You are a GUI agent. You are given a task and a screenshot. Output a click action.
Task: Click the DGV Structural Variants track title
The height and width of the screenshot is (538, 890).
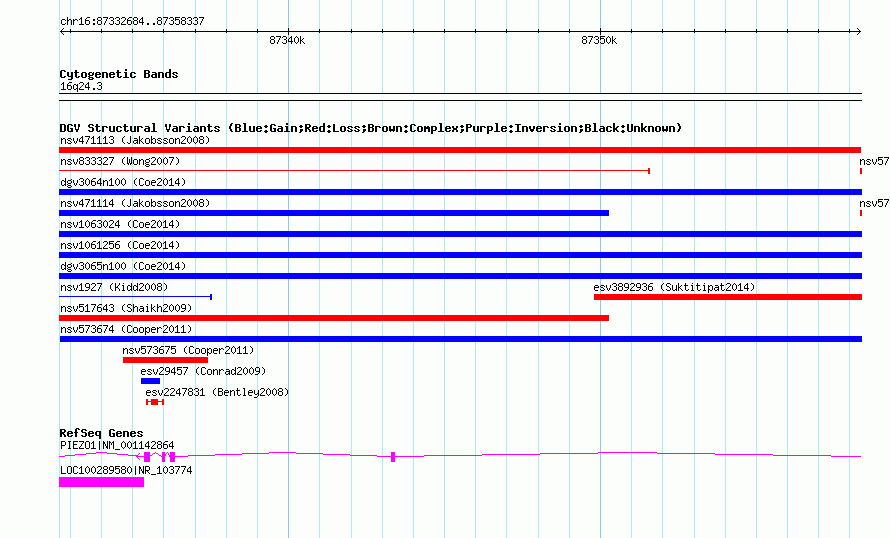[371, 128]
